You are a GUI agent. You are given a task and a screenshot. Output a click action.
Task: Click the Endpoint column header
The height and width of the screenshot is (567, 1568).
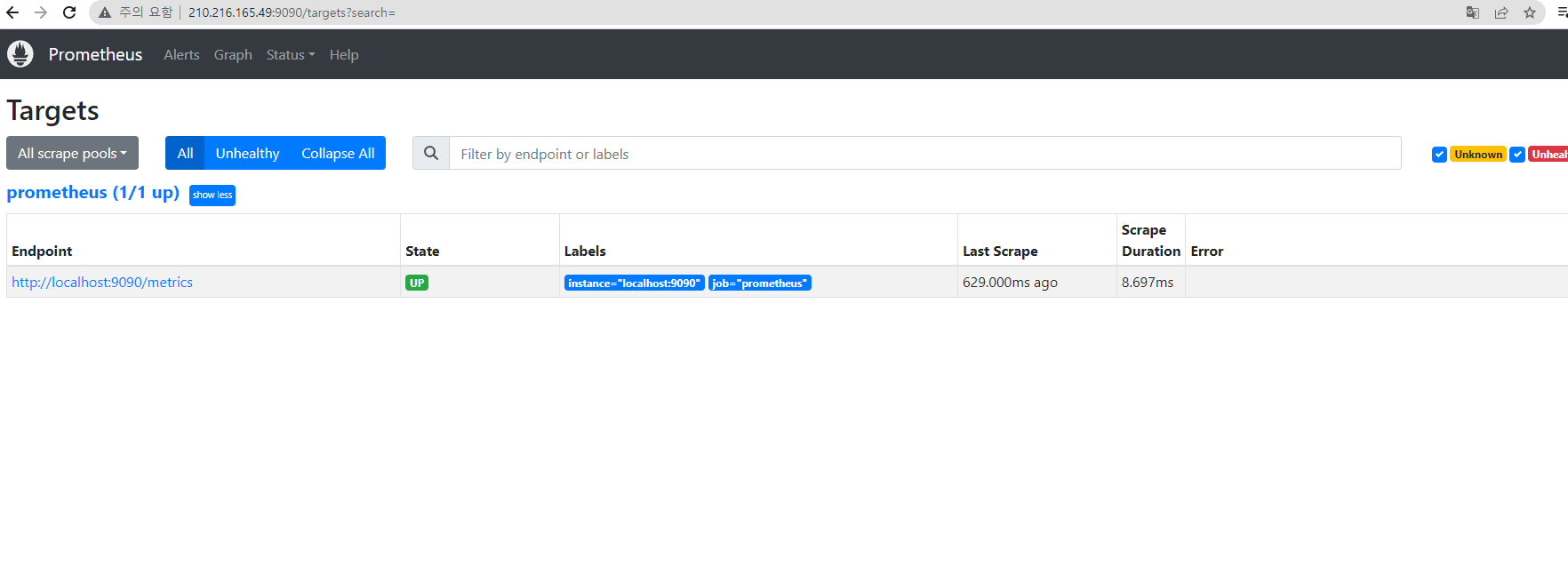click(x=42, y=251)
